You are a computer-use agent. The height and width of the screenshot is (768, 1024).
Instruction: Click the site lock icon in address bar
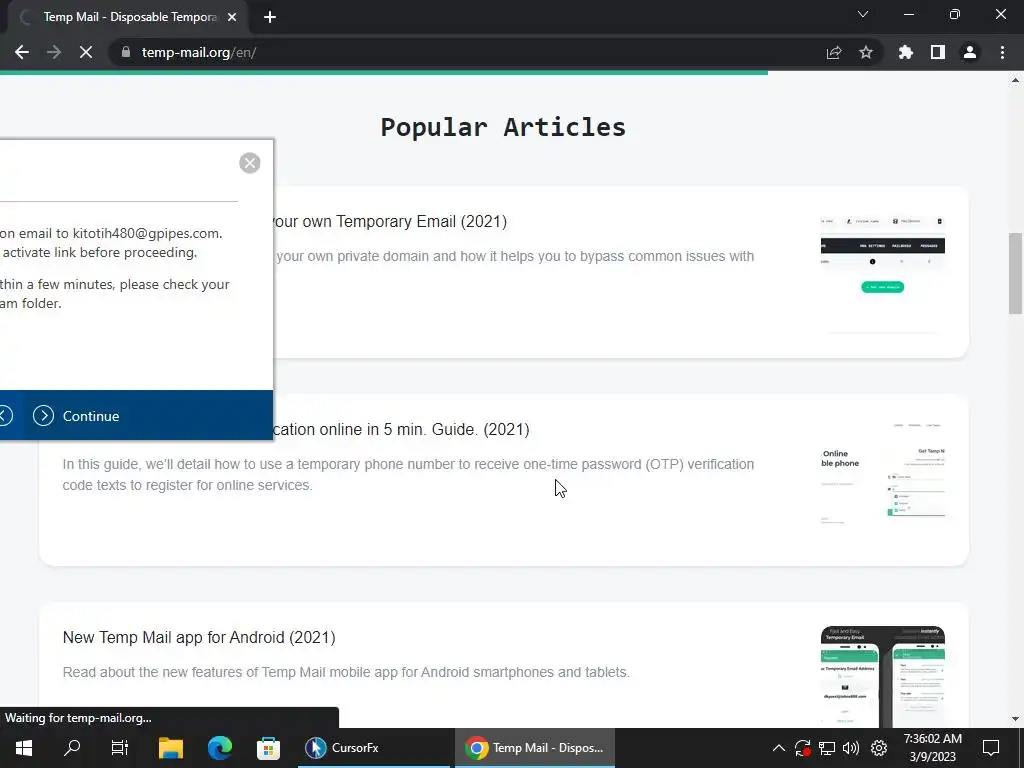126,52
